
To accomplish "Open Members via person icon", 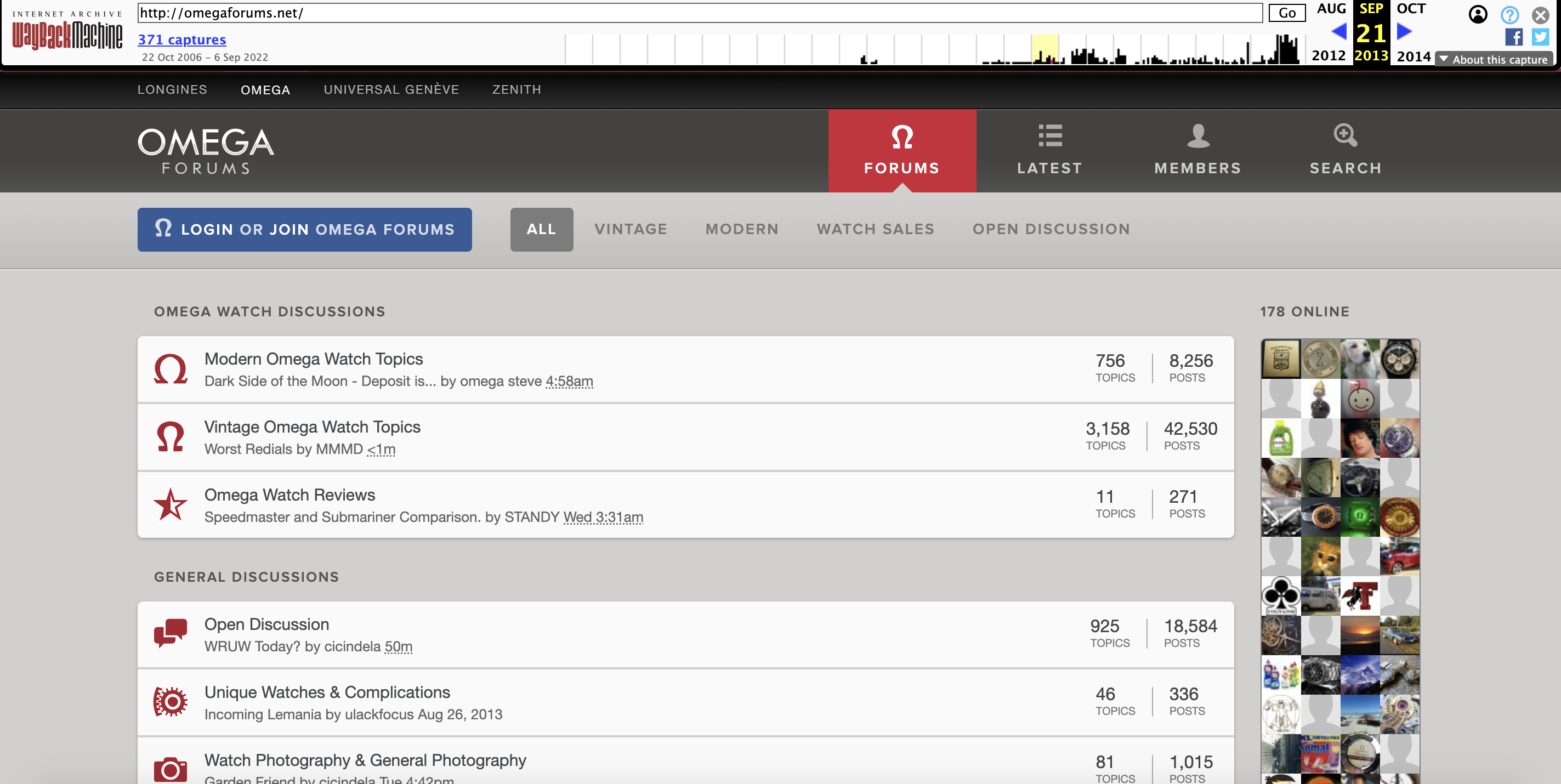I will 1197,136.
